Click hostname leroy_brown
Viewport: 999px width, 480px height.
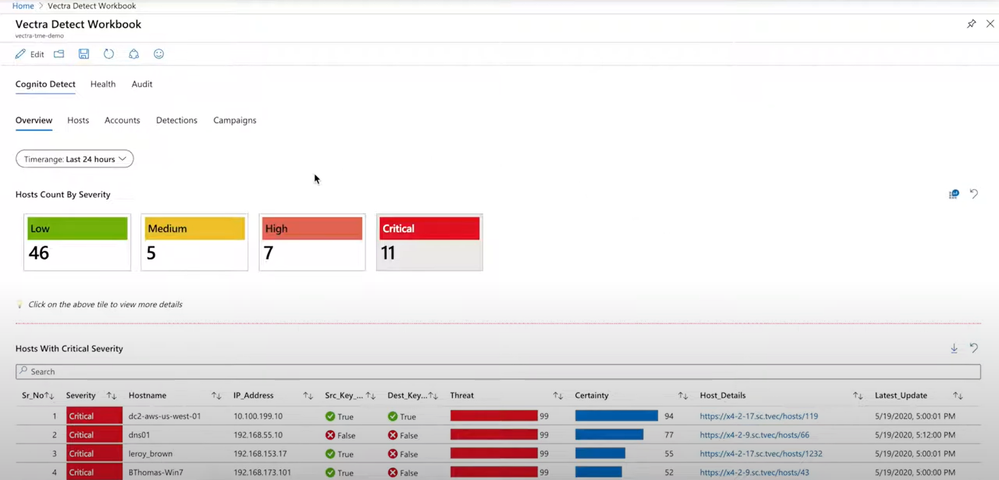pos(150,454)
